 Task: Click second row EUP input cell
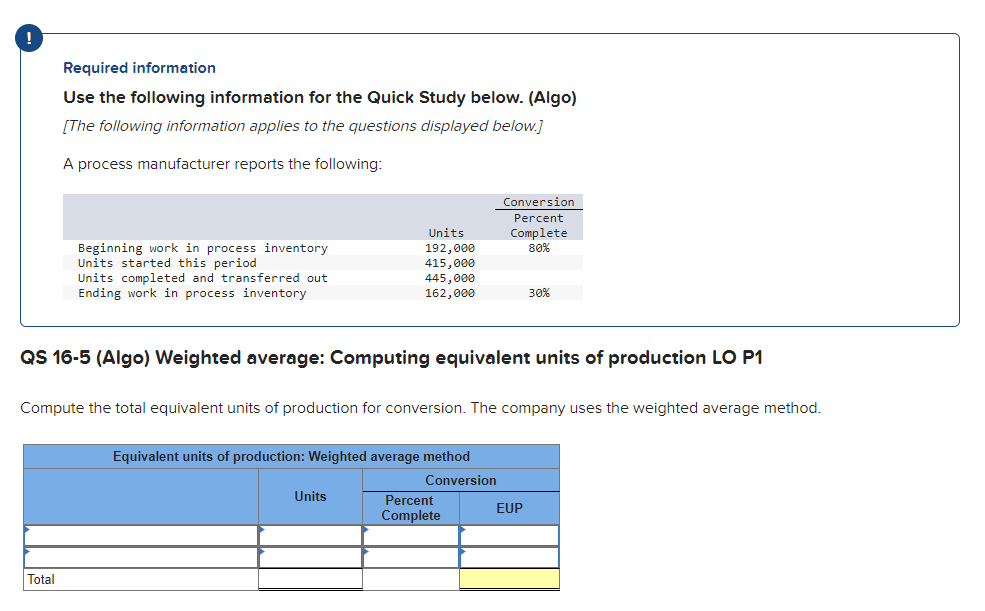tap(509, 558)
